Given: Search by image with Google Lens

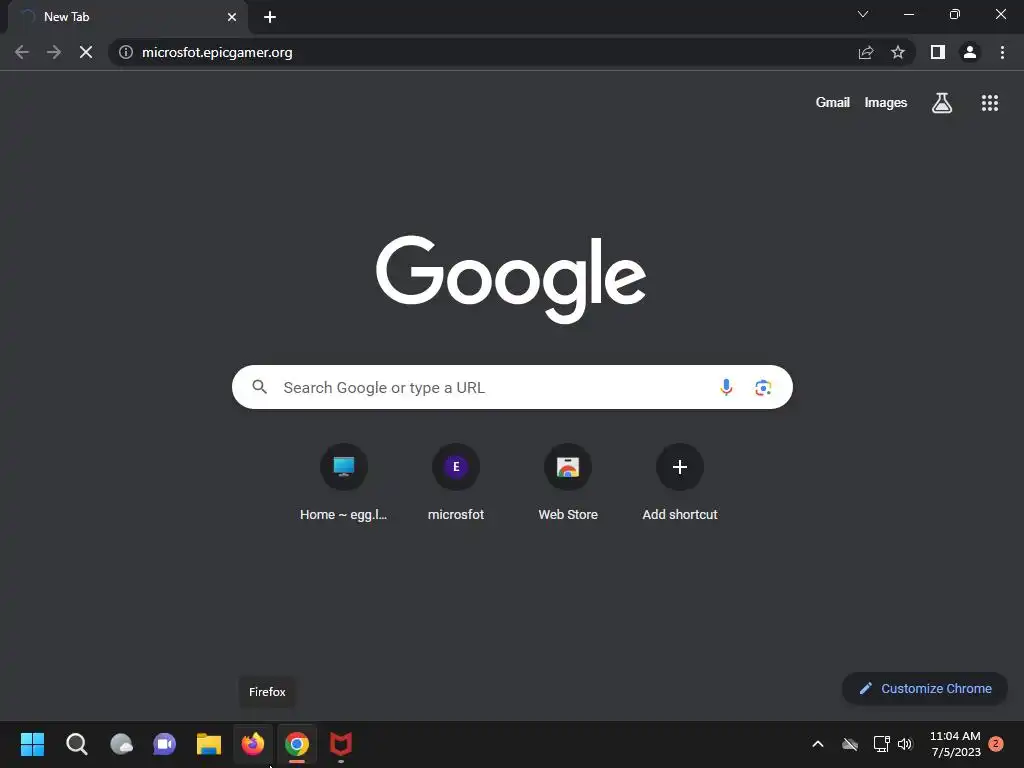Looking at the screenshot, I should point(763,387).
